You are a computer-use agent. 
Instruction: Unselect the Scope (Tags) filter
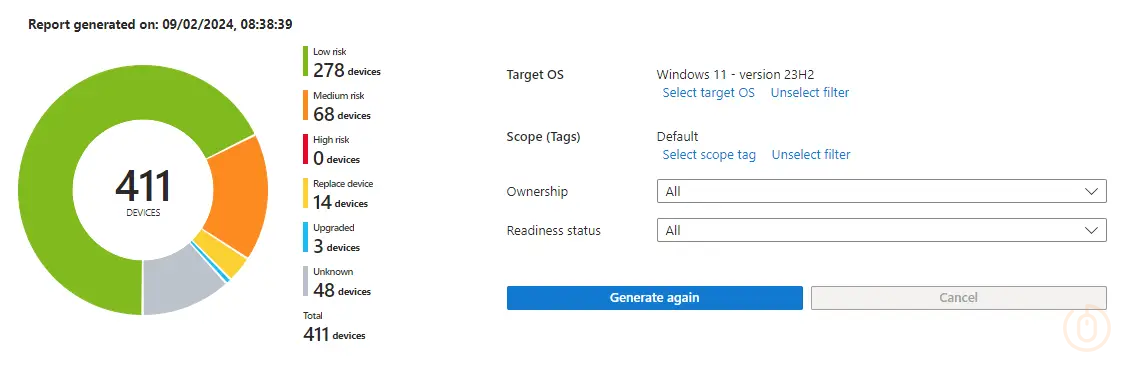click(x=811, y=155)
